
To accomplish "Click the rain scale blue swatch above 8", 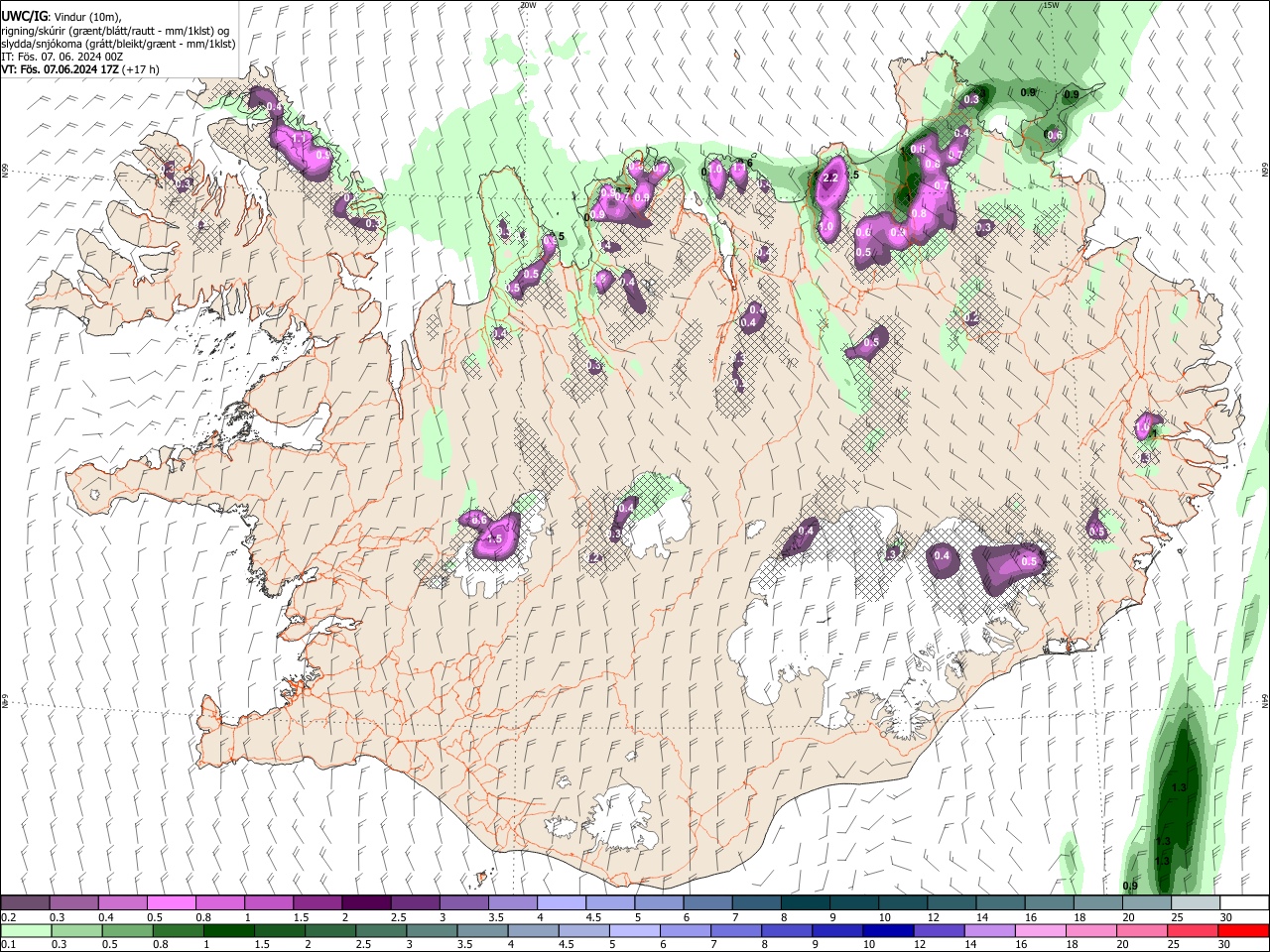I will (785, 930).
